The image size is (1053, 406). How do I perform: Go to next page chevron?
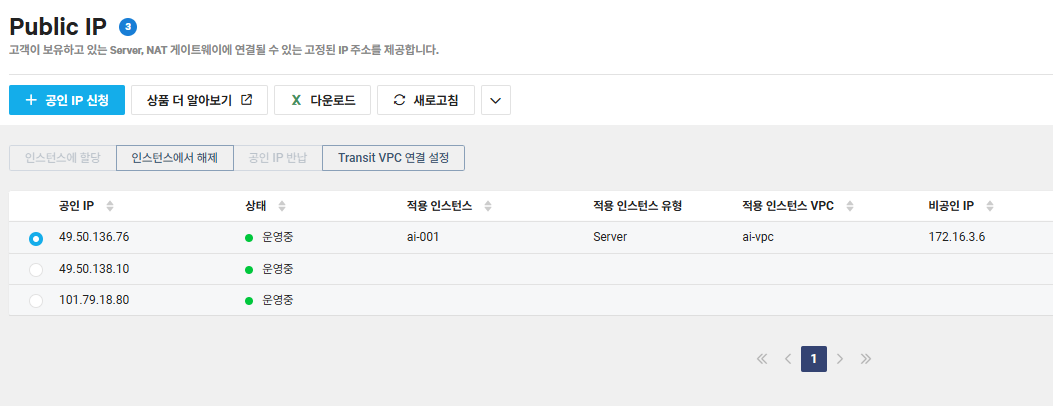pos(839,359)
